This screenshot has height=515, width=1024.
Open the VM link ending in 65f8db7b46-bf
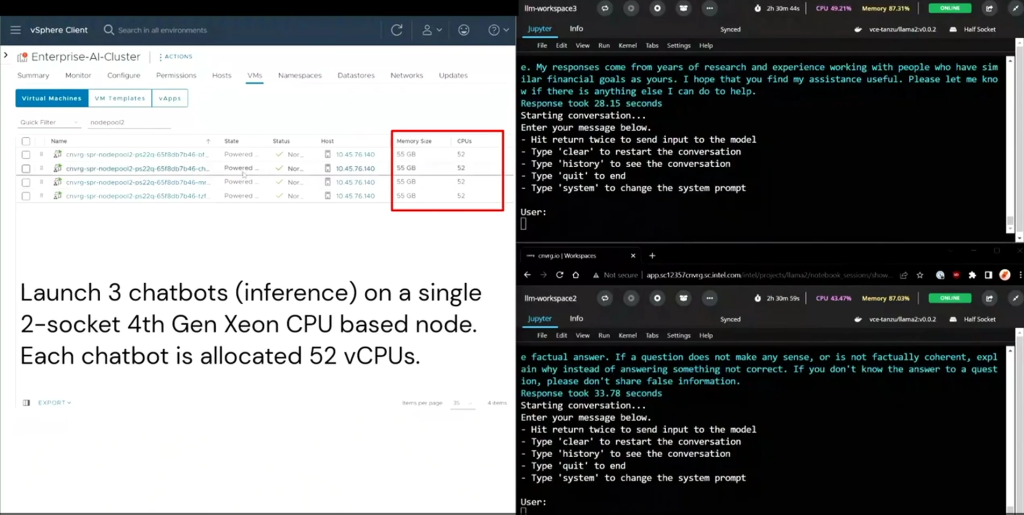click(x=137, y=155)
